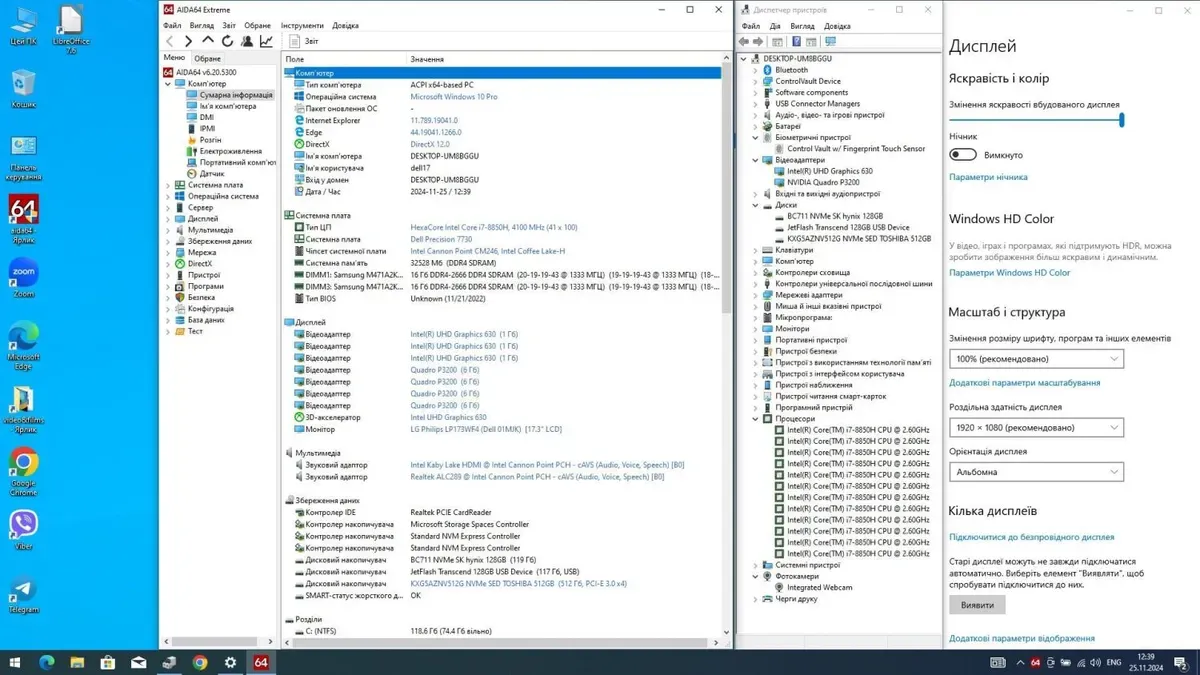Open the AIDA64 benchmark graph icon

[x=266, y=42]
